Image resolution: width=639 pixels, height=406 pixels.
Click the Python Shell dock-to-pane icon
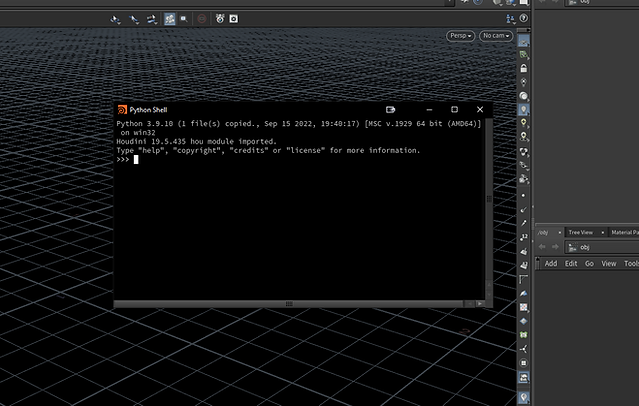coord(390,110)
